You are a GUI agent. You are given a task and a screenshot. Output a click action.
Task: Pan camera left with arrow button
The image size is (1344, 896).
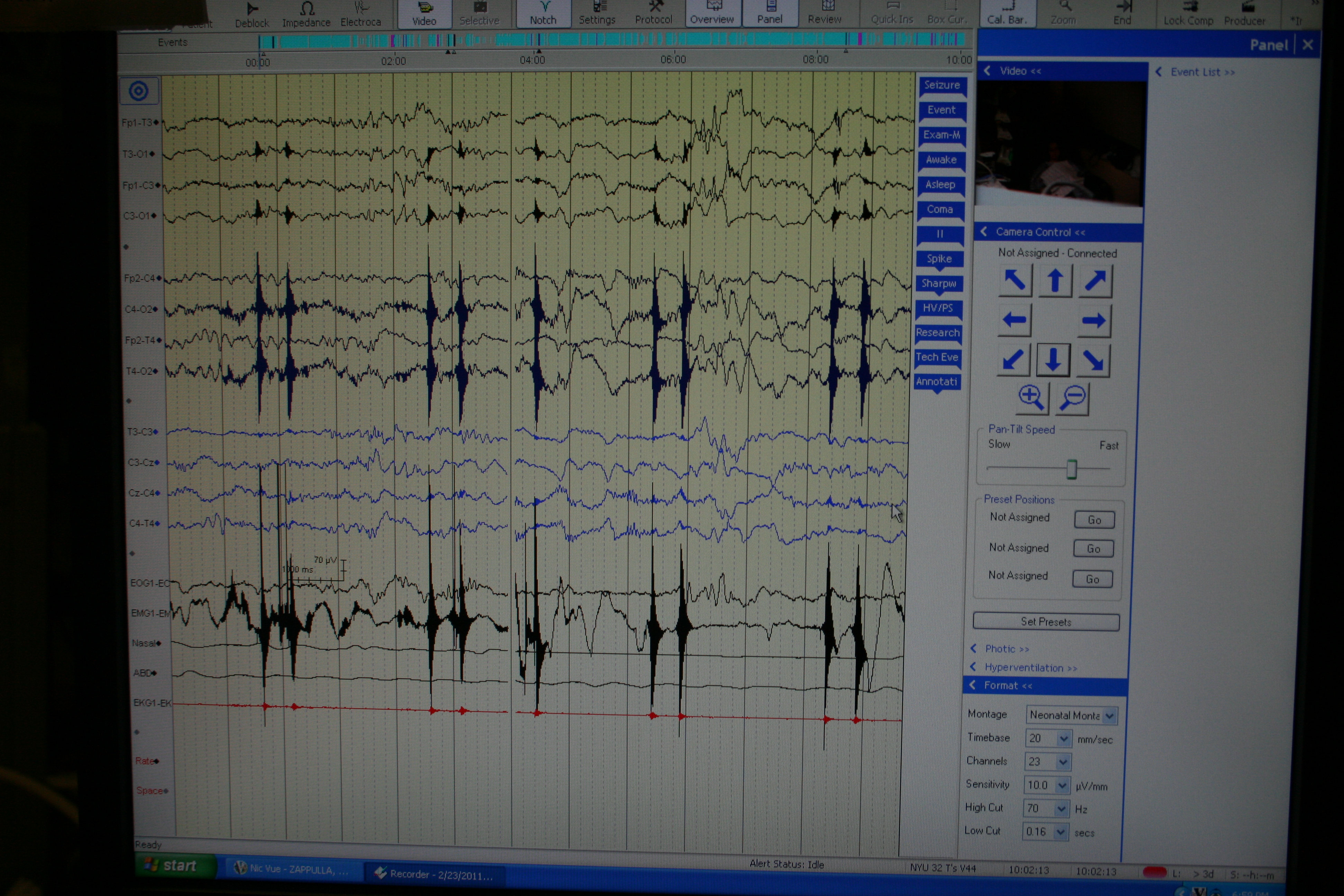click(1014, 320)
